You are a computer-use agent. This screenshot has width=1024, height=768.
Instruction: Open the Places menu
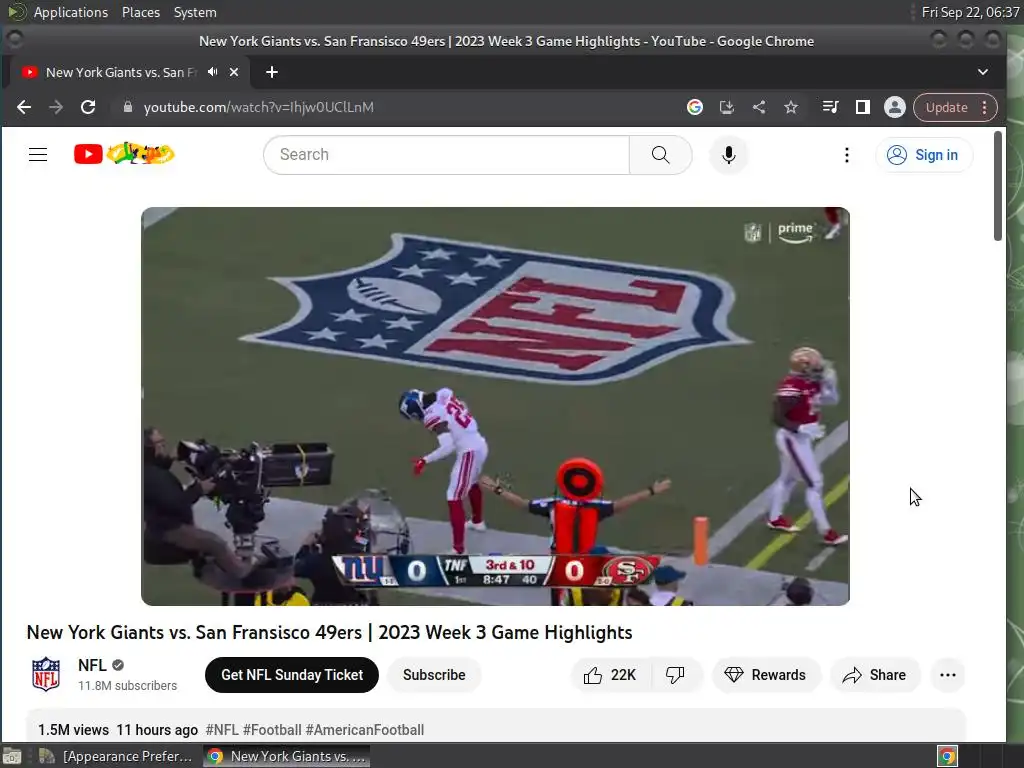140,12
